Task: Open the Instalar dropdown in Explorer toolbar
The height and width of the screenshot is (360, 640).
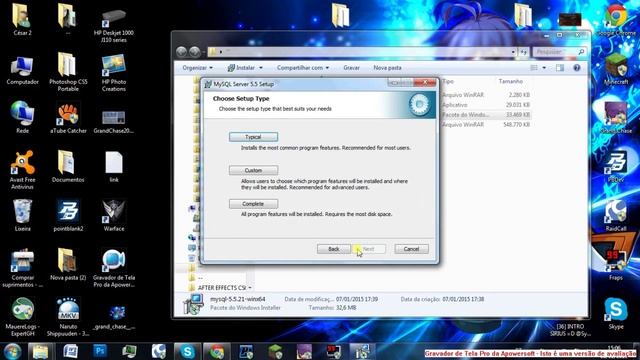Action: click(245, 68)
